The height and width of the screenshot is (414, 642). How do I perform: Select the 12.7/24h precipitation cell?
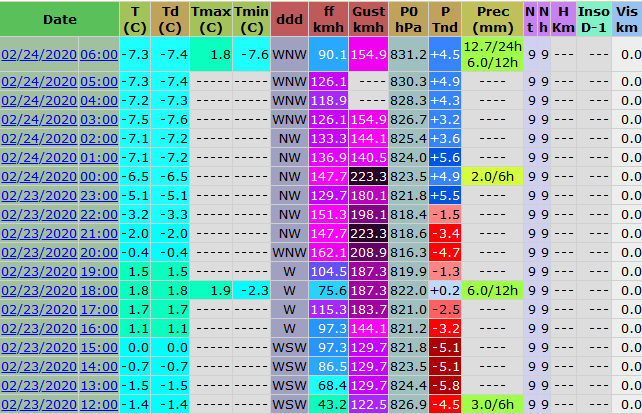pyautogui.click(x=492, y=47)
